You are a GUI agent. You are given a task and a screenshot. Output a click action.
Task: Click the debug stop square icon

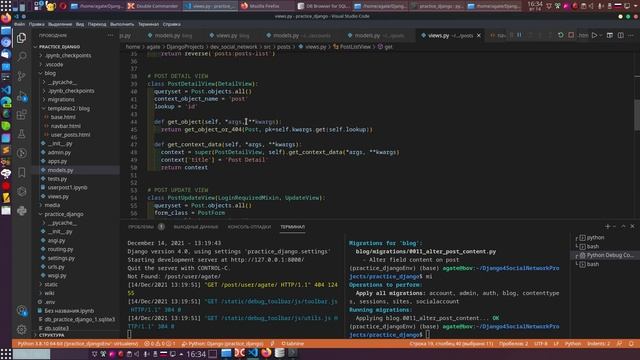coord(571,36)
